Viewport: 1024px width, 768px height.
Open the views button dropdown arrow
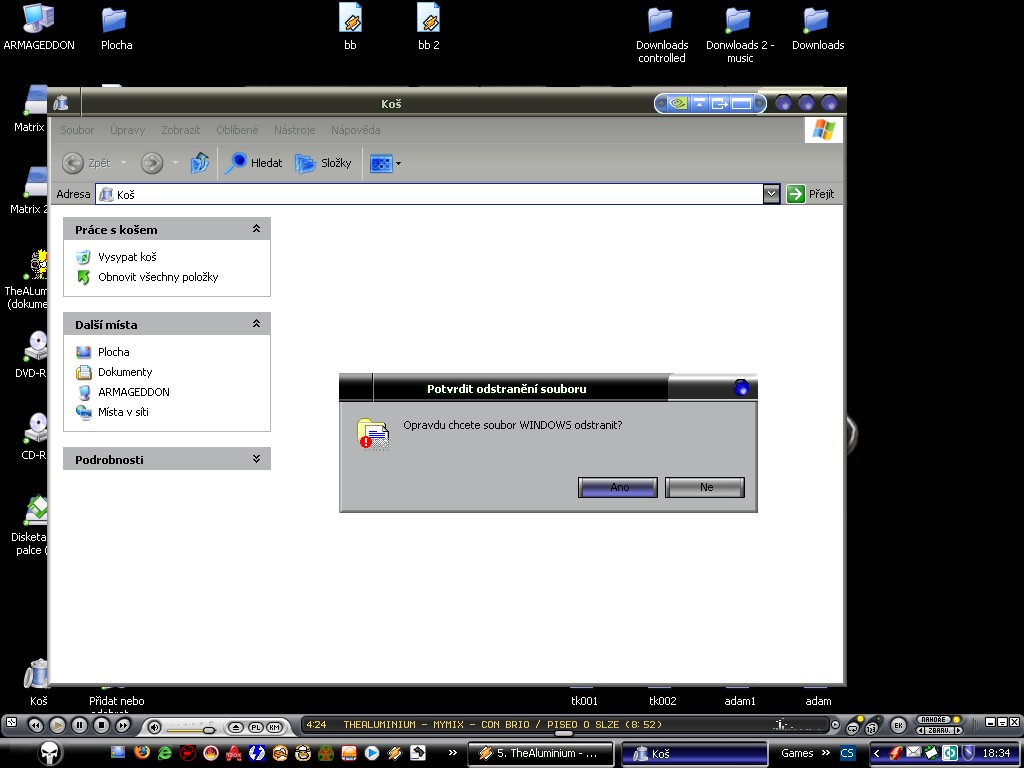(398, 163)
